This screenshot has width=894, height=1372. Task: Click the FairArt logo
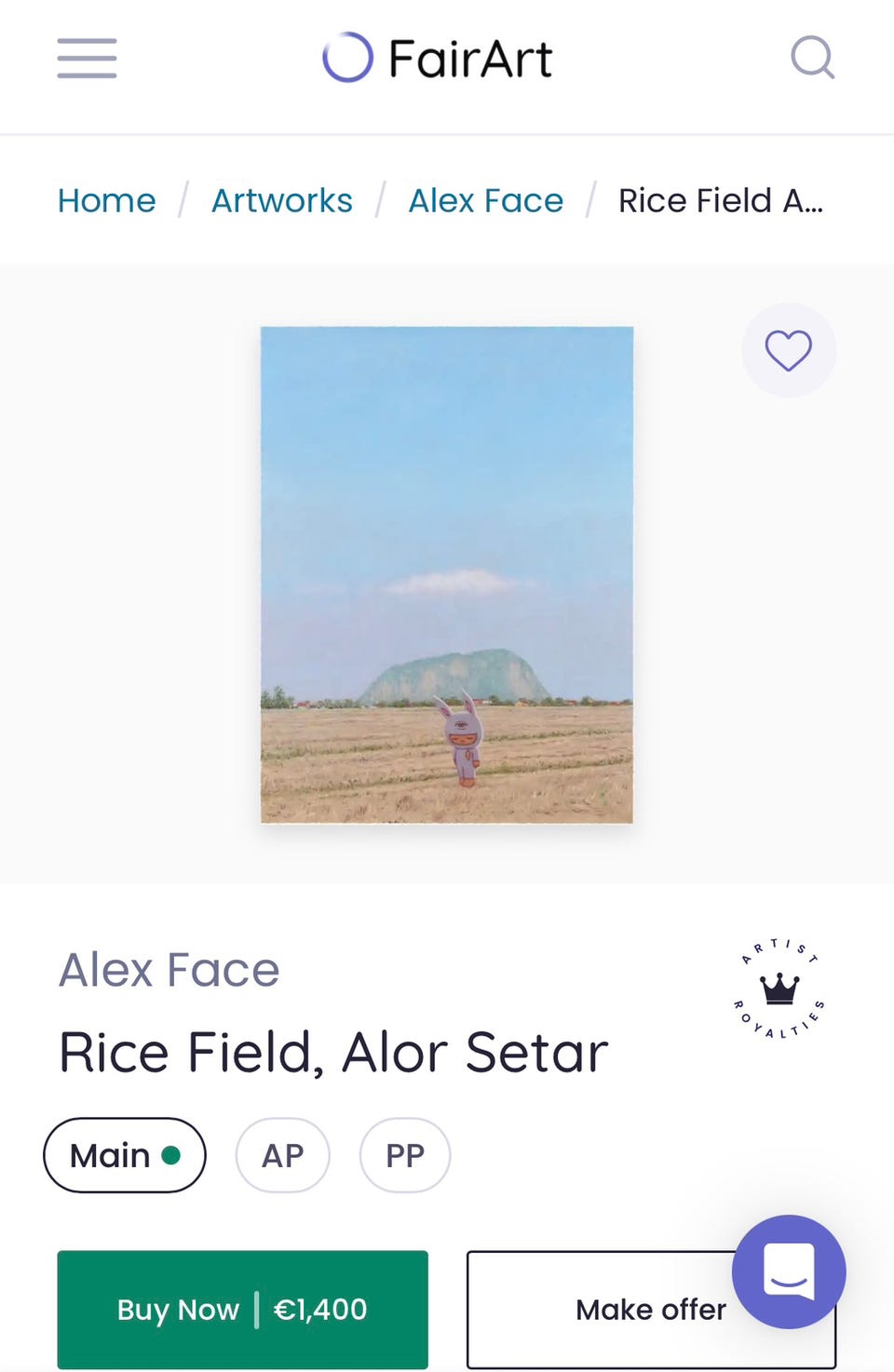pyautogui.click(x=347, y=58)
